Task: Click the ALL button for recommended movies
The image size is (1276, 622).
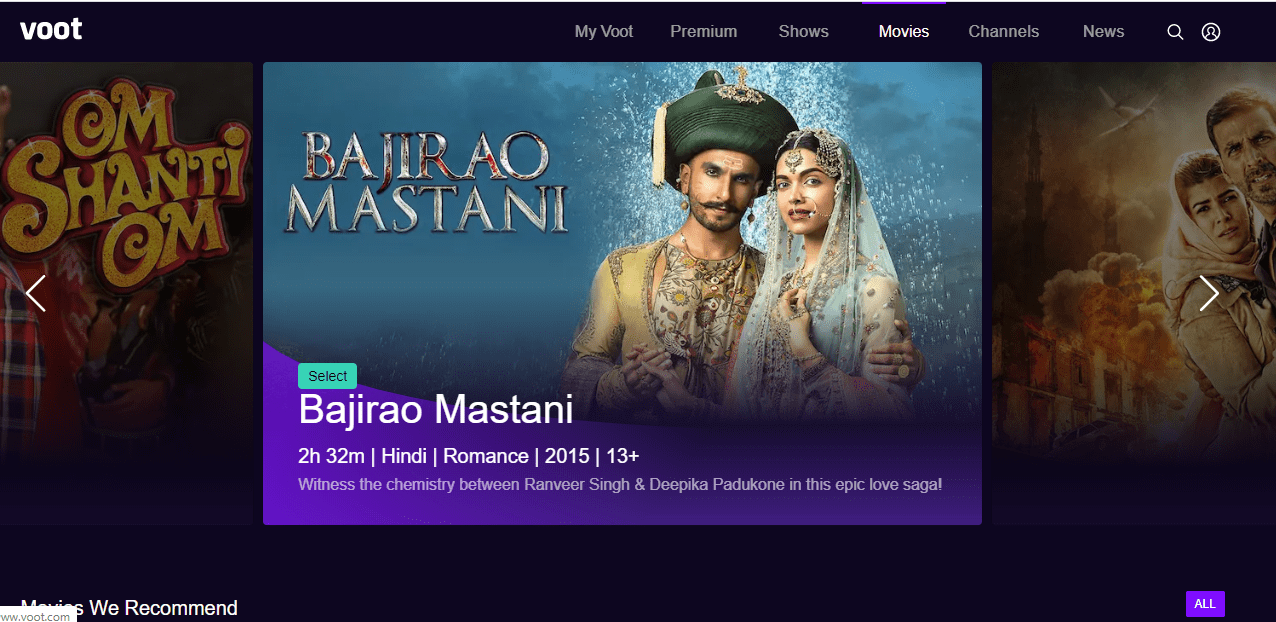Action: click(1205, 604)
